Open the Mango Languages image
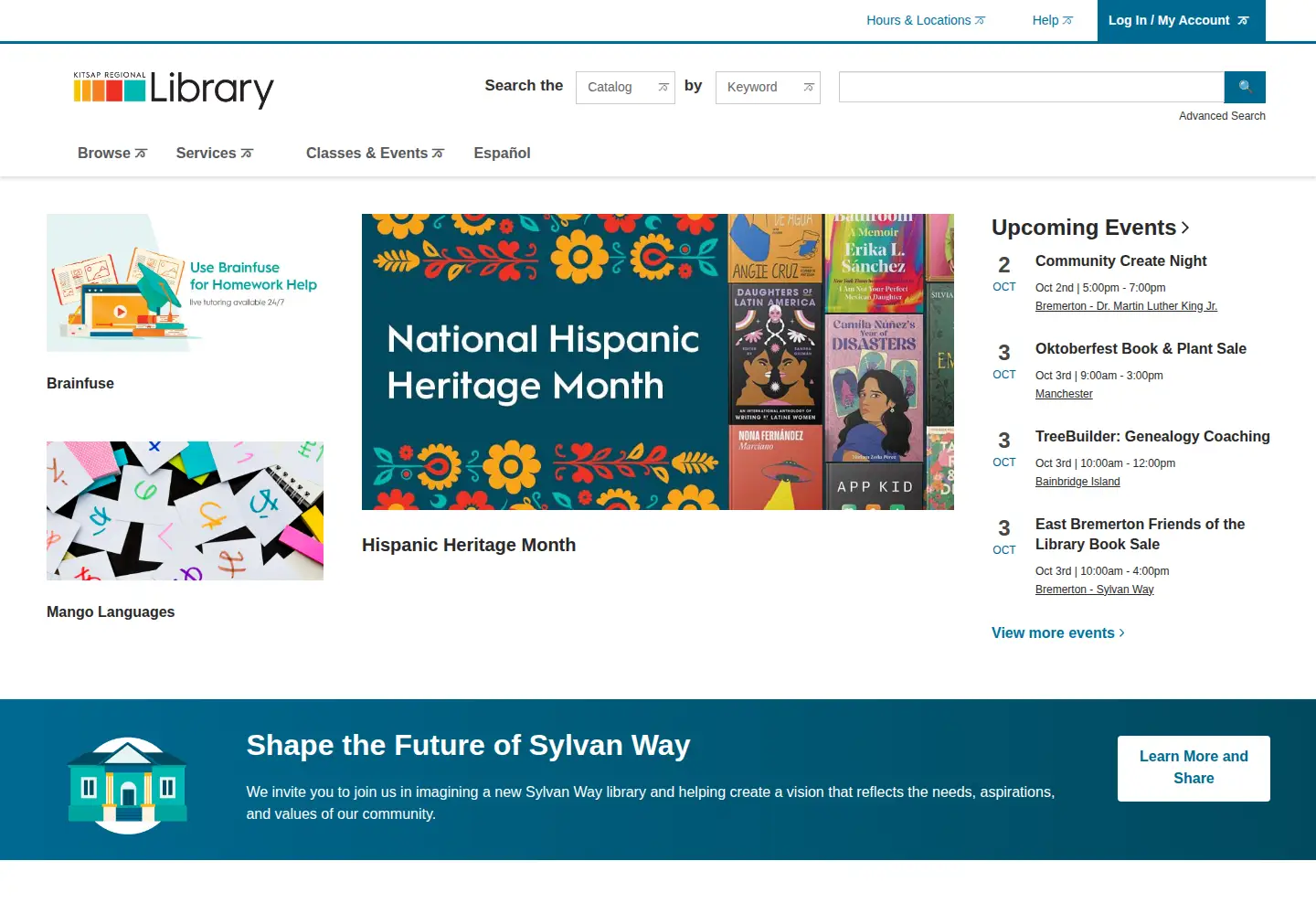1316x914 pixels. click(185, 511)
